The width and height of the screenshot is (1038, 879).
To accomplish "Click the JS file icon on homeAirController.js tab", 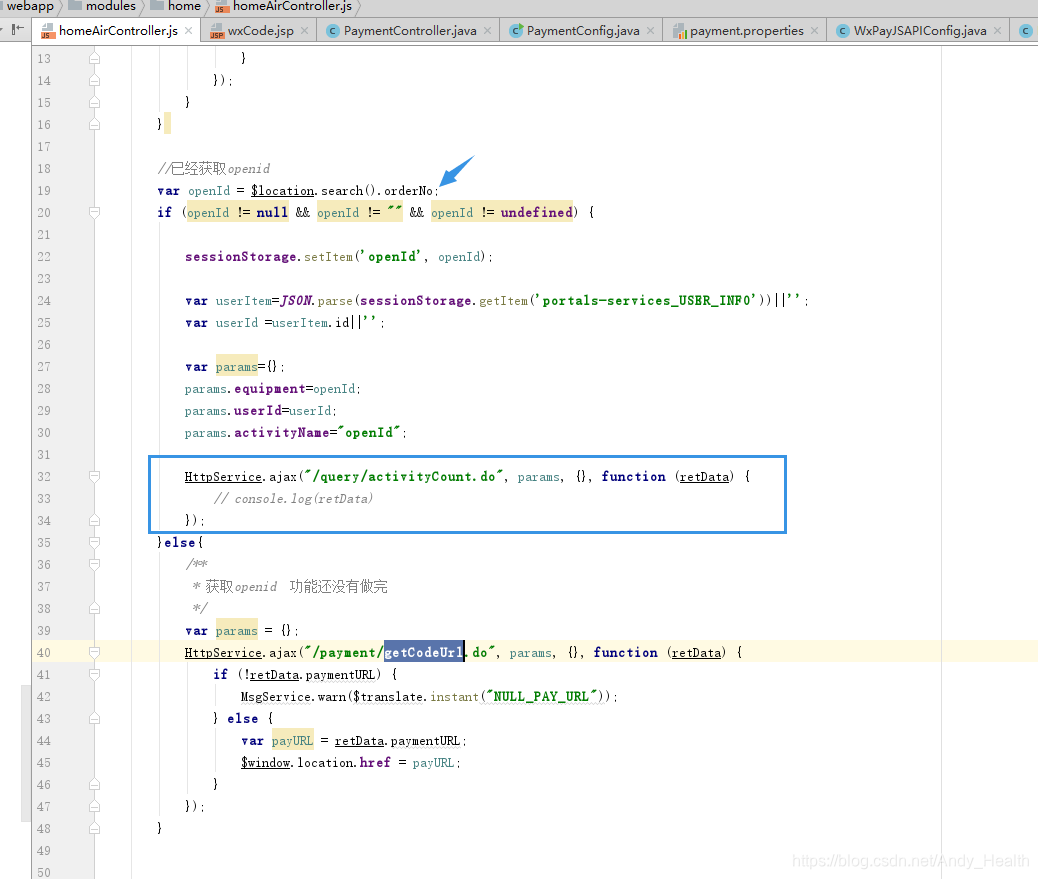I will coord(48,31).
